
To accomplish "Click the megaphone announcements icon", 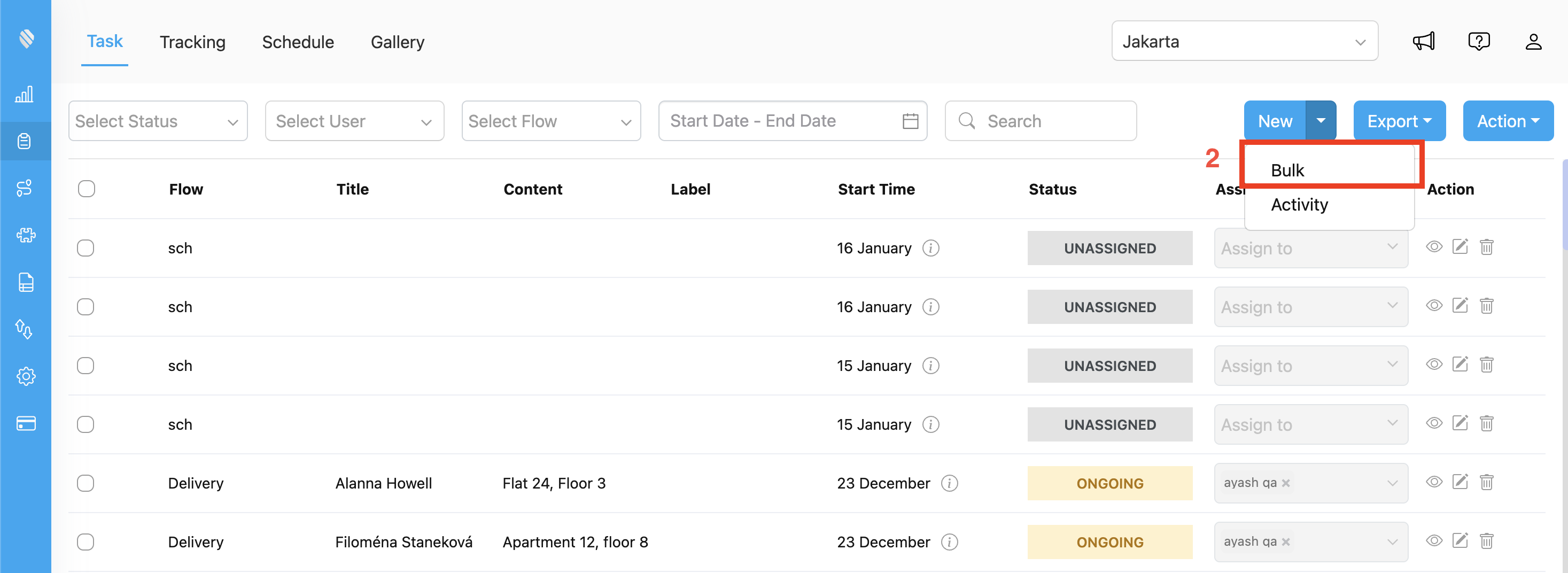I will click(1424, 41).
